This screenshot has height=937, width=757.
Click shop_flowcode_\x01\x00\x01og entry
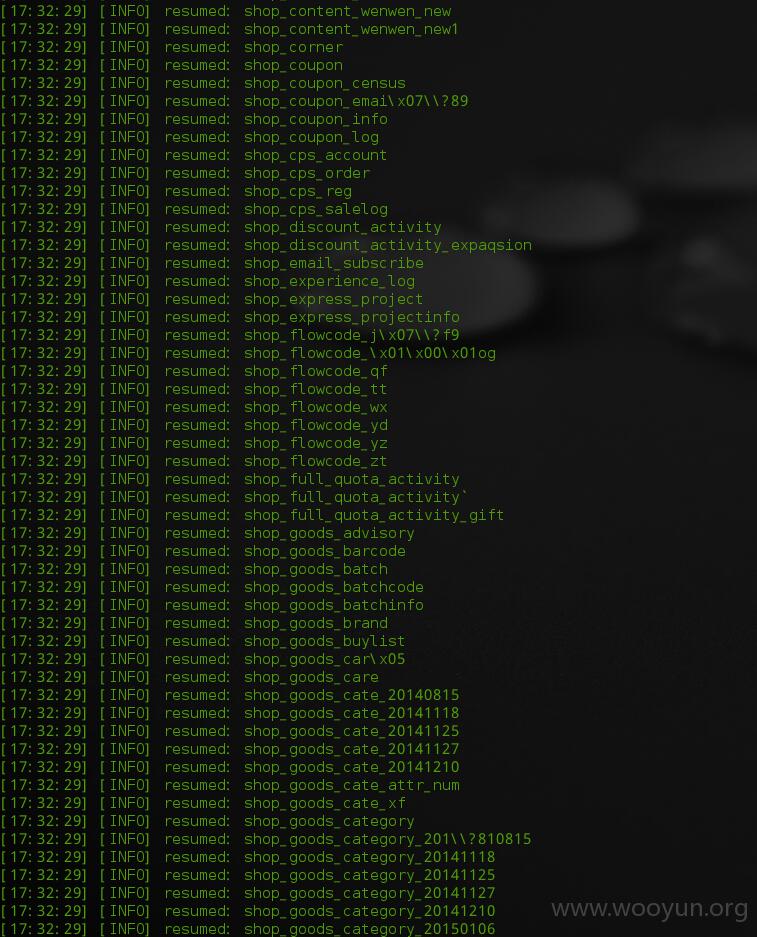click(x=370, y=353)
